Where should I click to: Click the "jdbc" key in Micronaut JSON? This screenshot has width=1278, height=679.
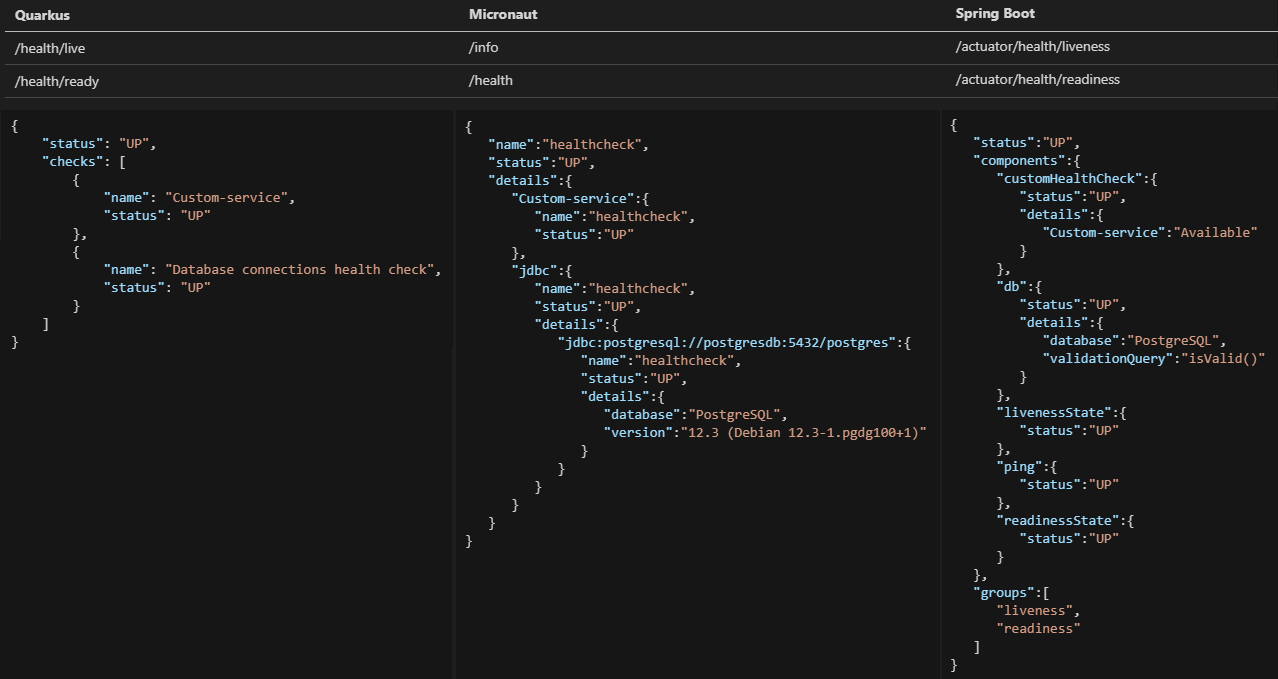tap(537, 270)
